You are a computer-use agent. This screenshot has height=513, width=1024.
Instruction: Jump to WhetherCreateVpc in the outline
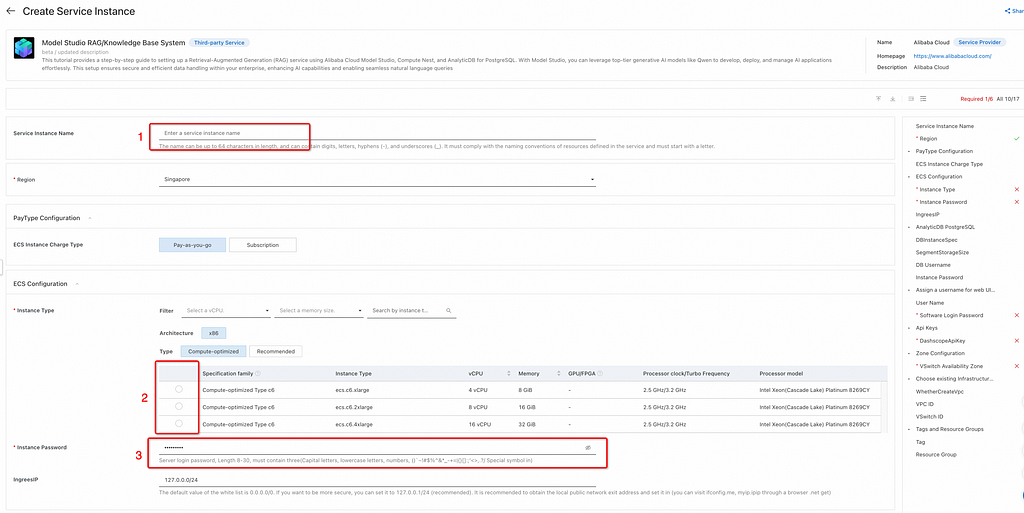[940, 392]
